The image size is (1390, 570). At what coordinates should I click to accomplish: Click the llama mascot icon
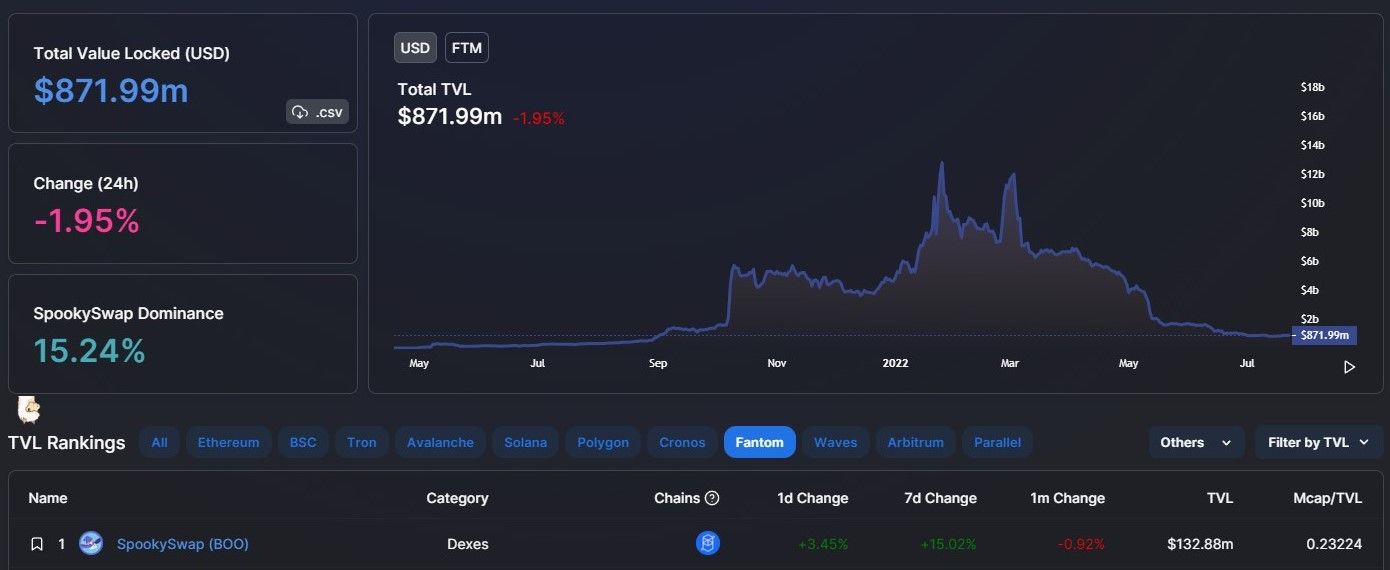pos(29,408)
